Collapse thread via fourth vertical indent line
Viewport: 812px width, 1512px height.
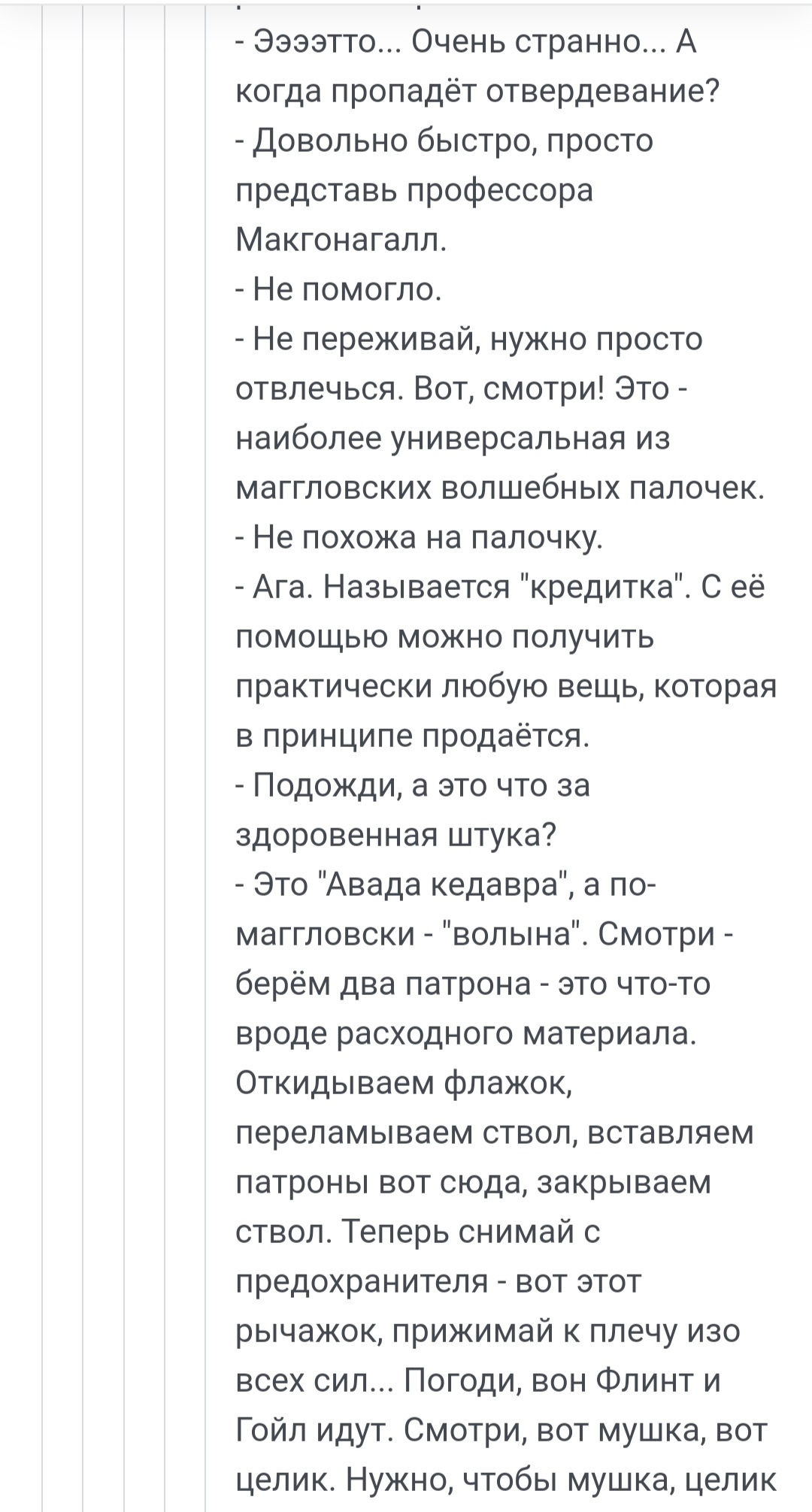tap(165, 751)
